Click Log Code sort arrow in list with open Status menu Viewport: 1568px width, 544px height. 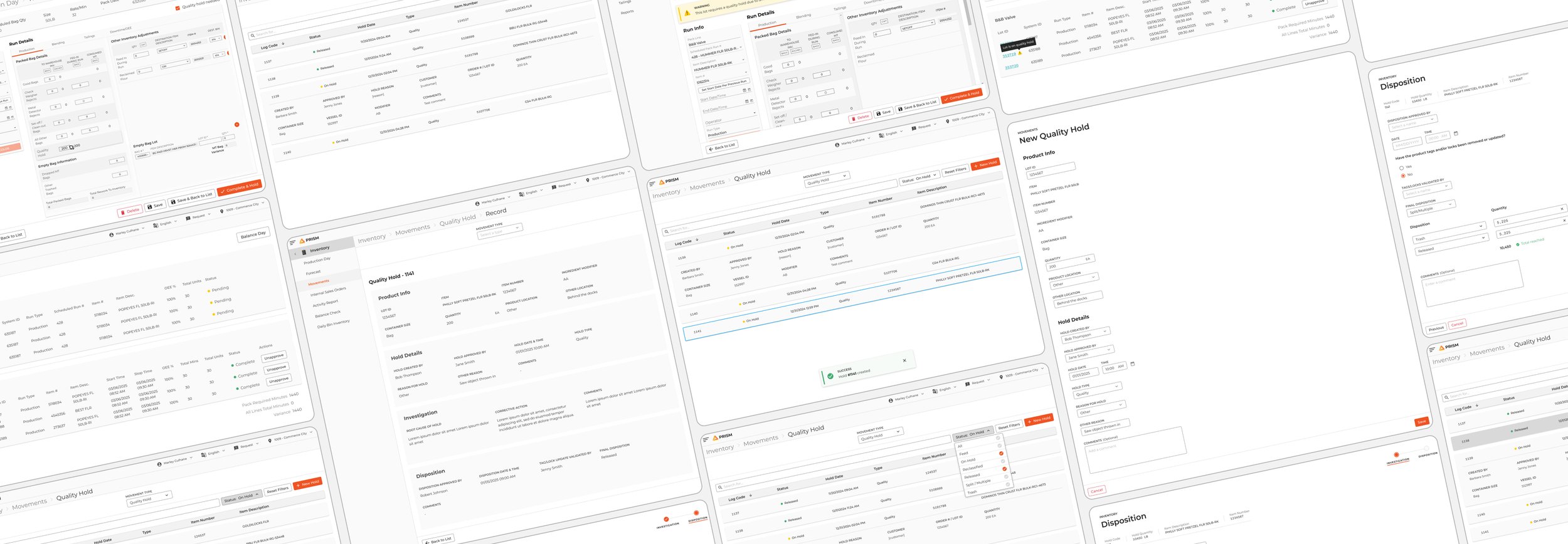click(750, 495)
